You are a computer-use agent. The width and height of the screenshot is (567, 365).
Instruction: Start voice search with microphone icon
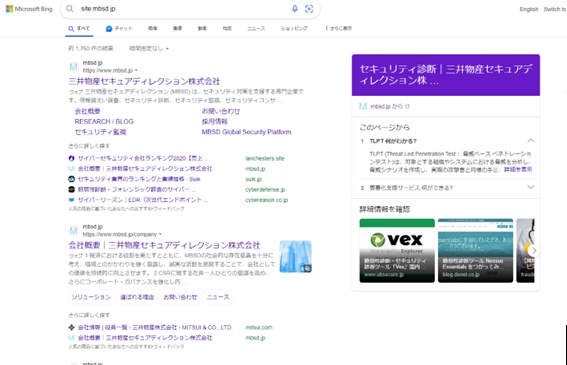click(x=295, y=9)
